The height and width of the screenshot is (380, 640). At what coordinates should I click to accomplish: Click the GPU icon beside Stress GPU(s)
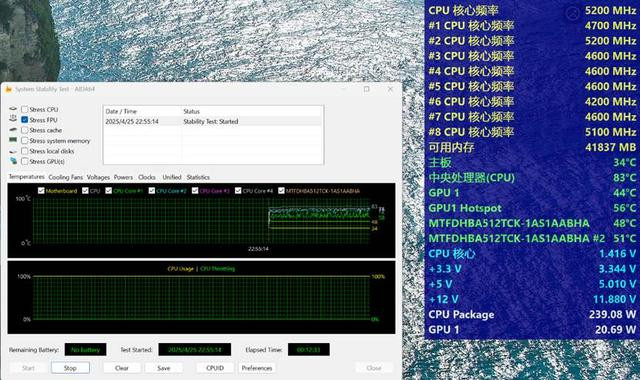click(13, 161)
